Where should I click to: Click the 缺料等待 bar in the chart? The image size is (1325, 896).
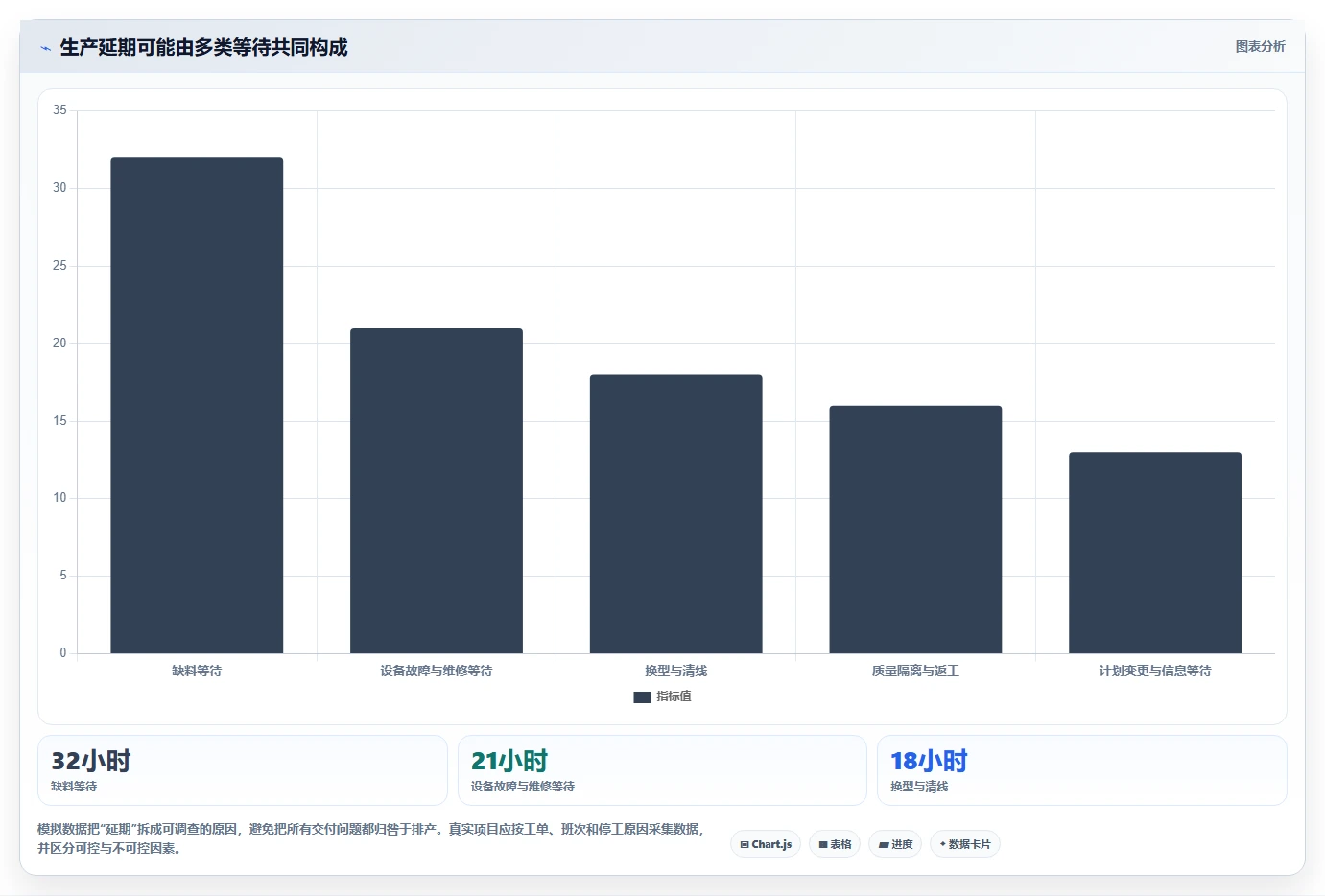click(197, 406)
